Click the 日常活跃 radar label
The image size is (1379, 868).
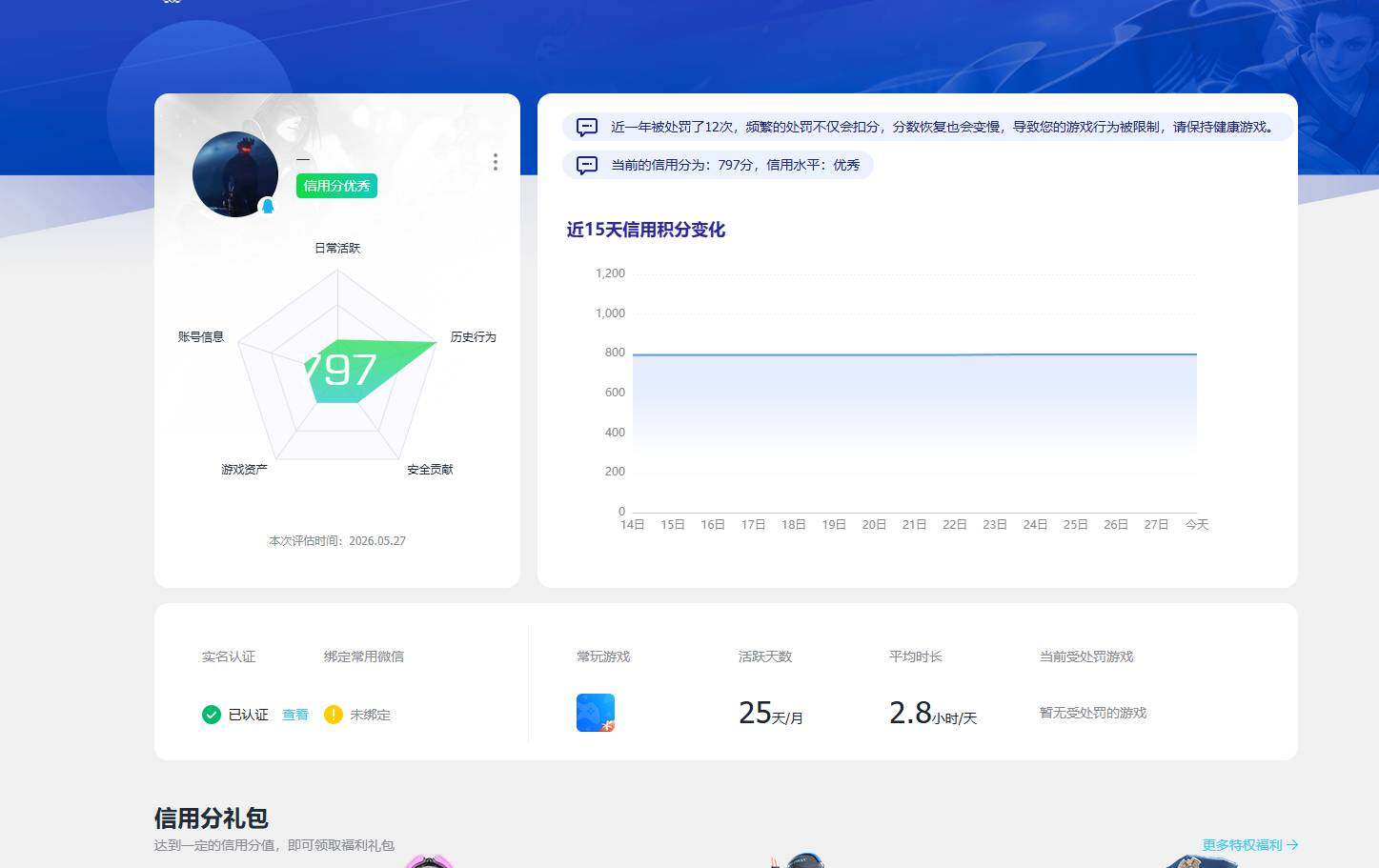pos(337,248)
